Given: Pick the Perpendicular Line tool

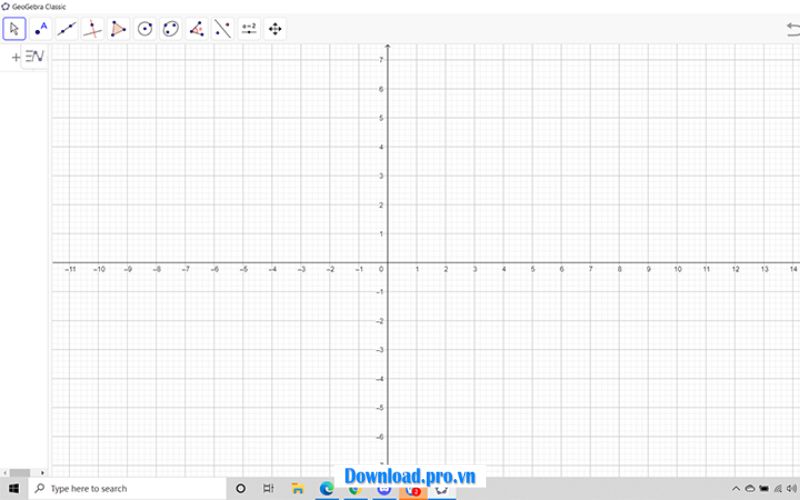Looking at the screenshot, I should pyautogui.click(x=92, y=29).
